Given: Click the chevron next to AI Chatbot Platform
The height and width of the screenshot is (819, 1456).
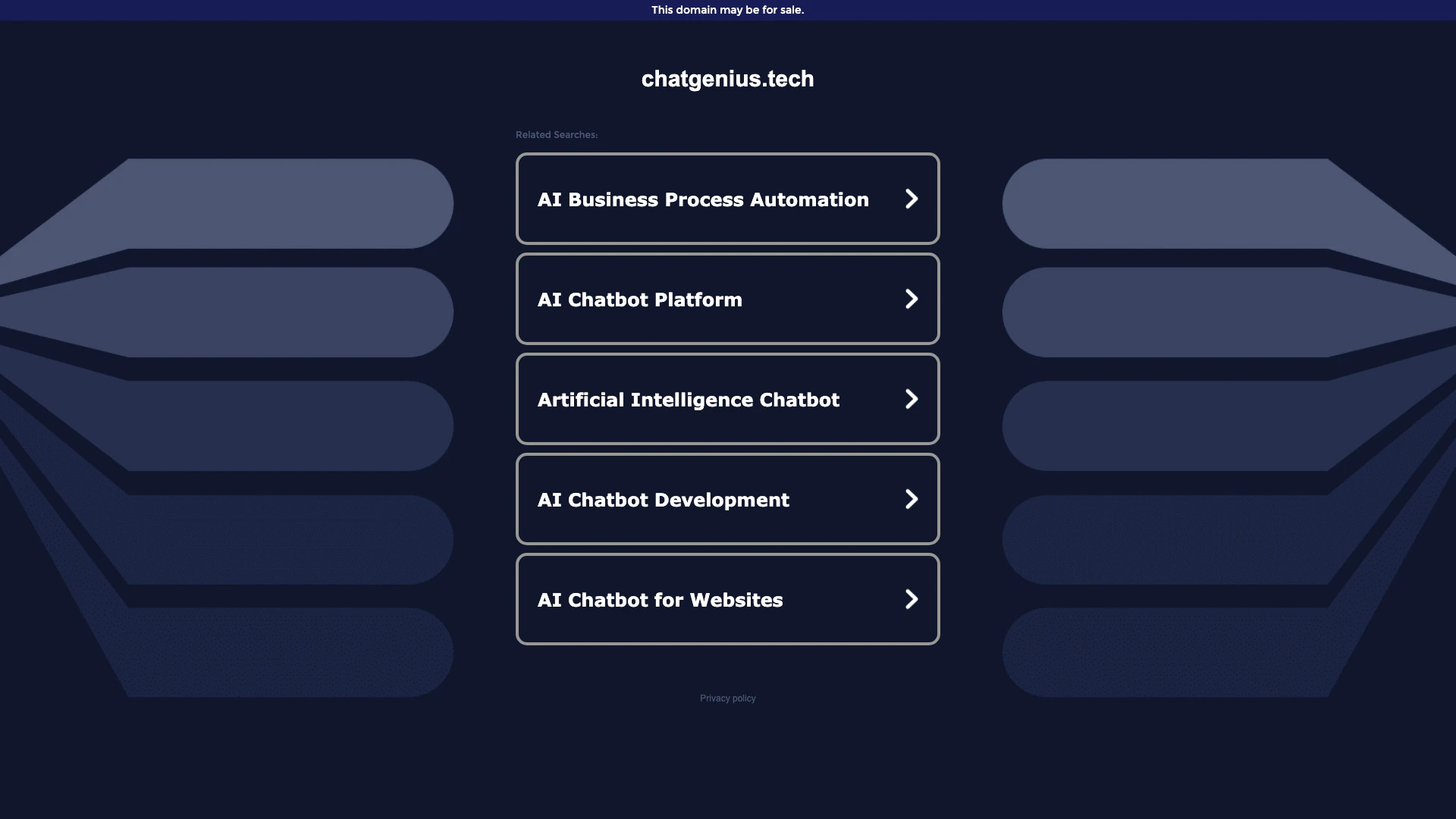Looking at the screenshot, I should click(x=912, y=300).
